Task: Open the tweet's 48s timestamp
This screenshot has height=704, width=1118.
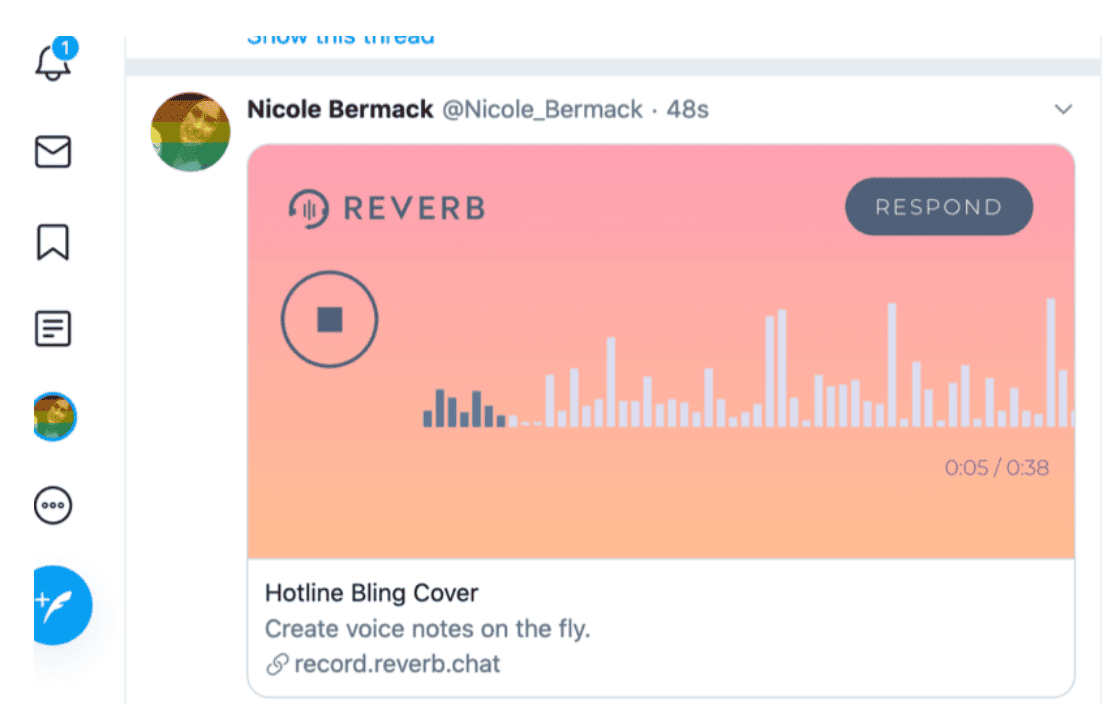Action: coord(687,110)
